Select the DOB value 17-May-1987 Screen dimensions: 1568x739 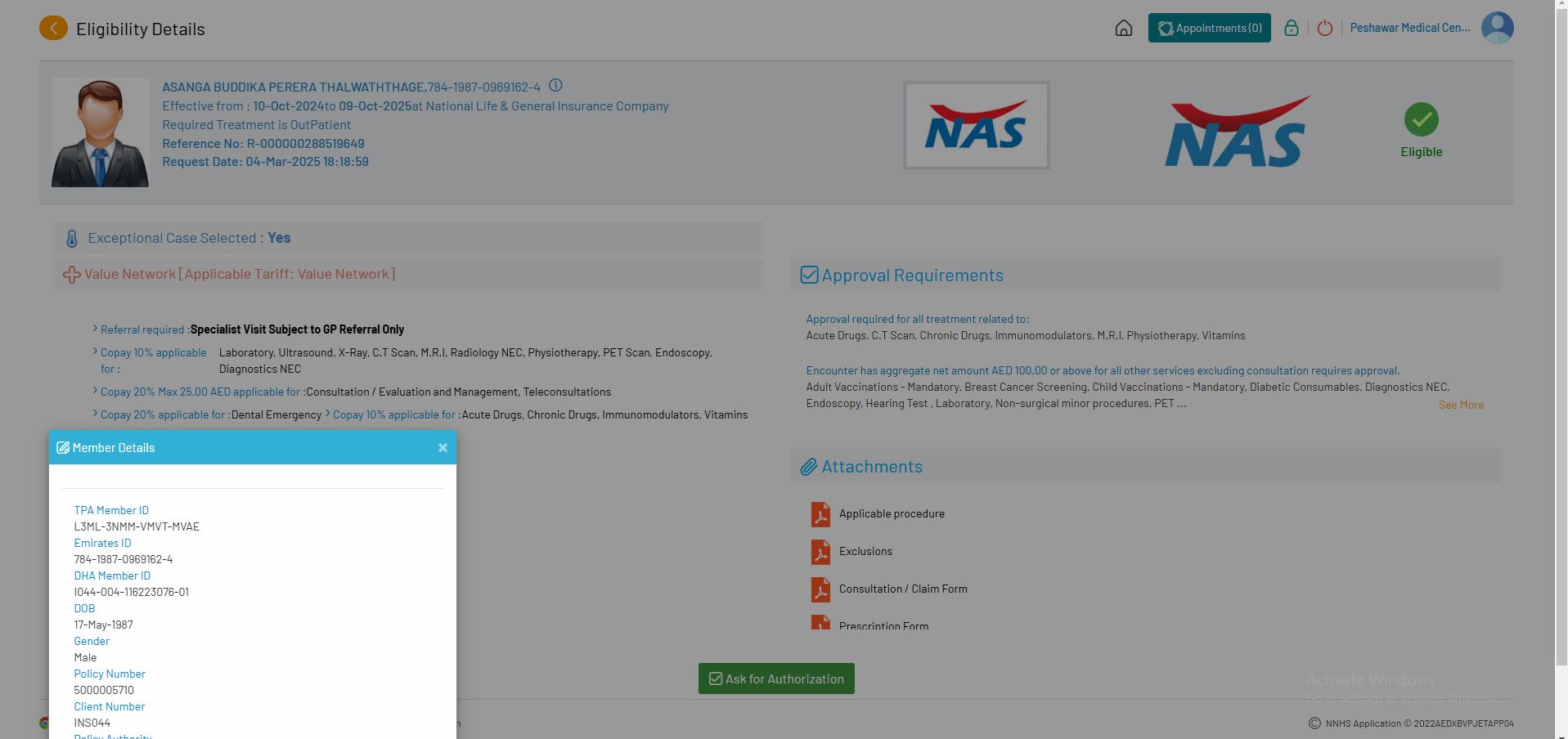(103, 625)
